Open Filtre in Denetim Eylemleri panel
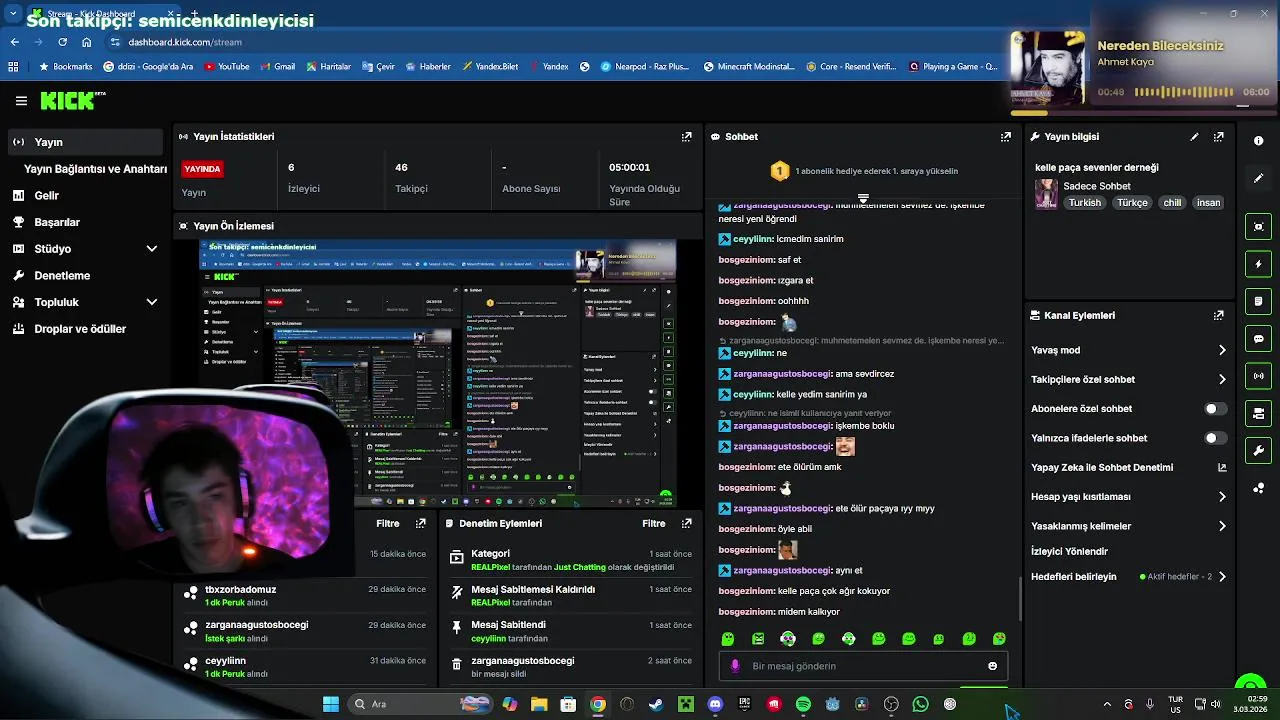The image size is (1280, 720). (x=653, y=523)
